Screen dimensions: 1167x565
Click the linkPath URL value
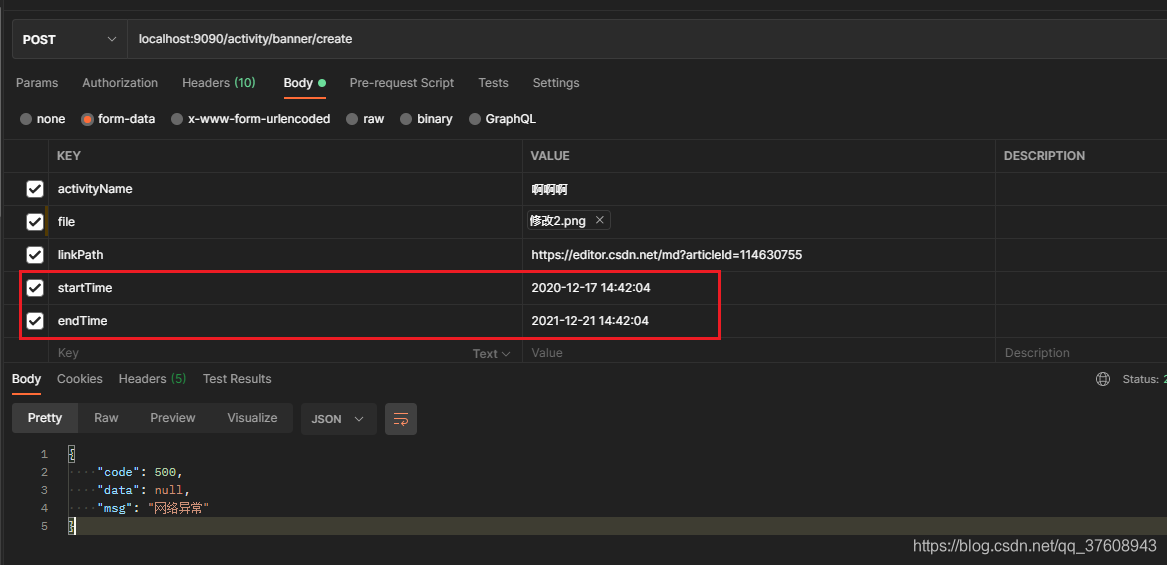tap(666, 255)
